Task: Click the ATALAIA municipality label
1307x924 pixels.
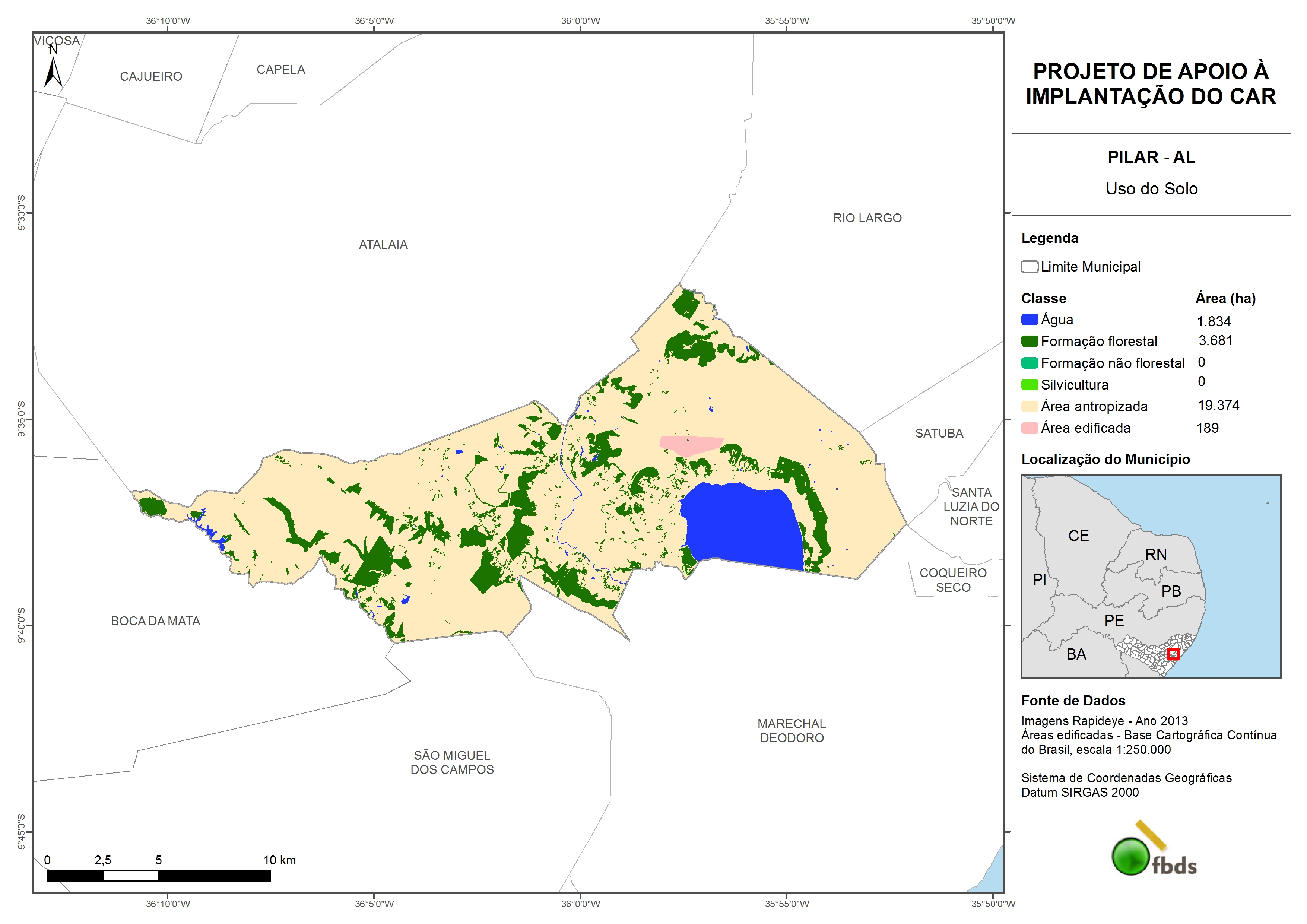Action: (x=383, y=244)
